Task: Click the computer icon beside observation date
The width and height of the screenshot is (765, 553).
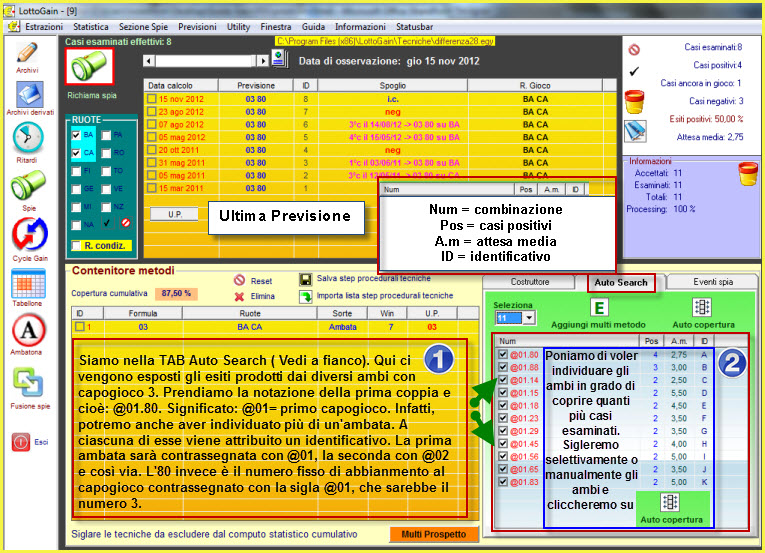Action: [x=280, y=60]
